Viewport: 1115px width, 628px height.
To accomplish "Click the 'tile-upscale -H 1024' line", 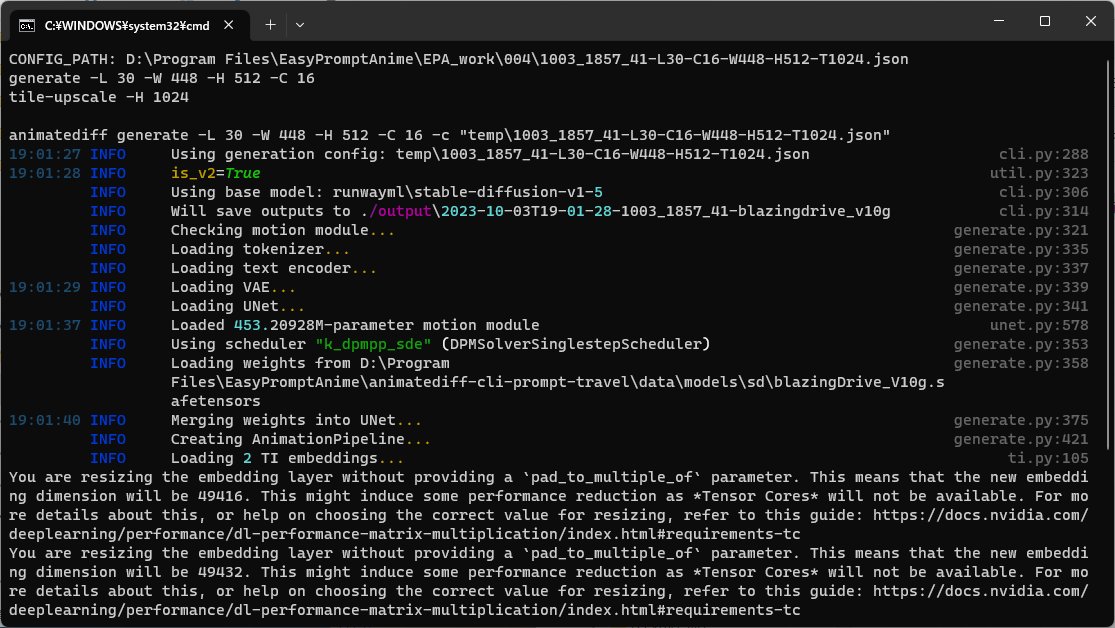I will (99, 97).
